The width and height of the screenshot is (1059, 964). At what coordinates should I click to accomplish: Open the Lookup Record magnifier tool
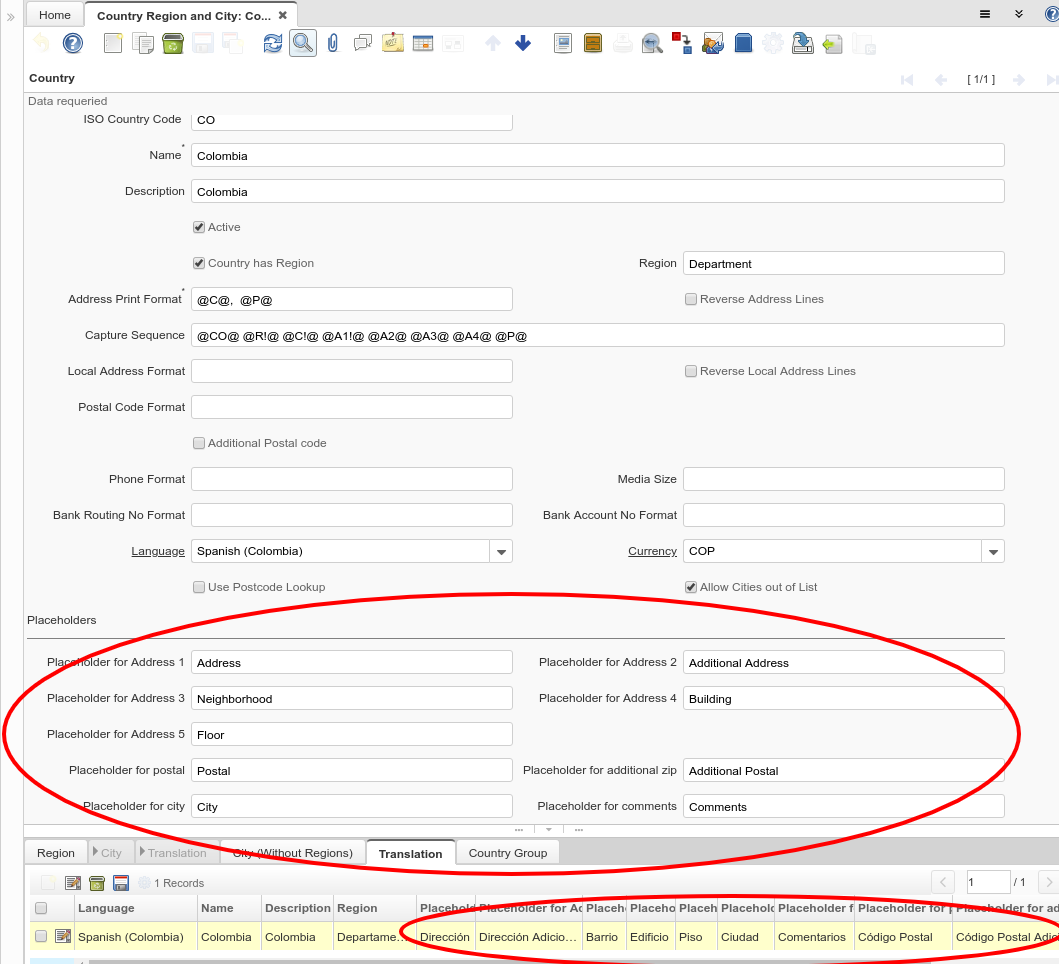click(x=302, y=43)
